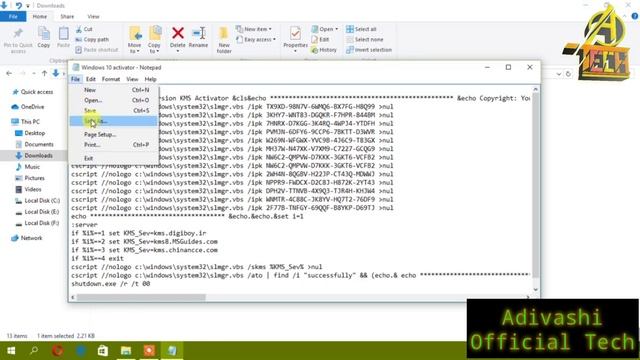Choose Open... in the File menu

(x=114, y=100)
